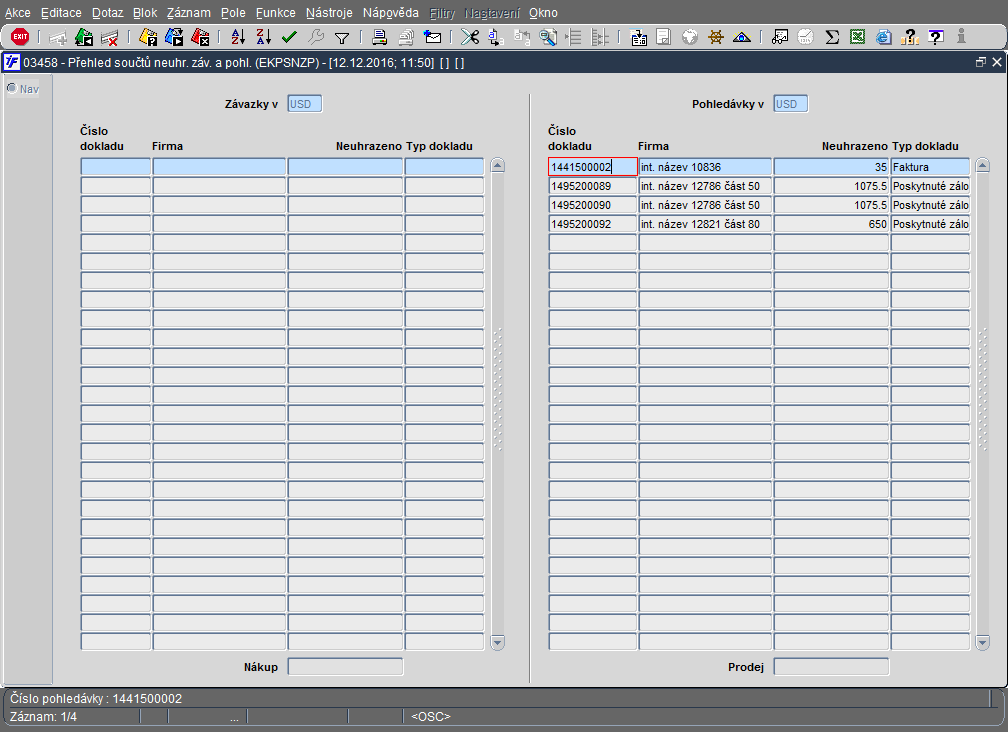This screenshot has width=1008, height=732.
Task: Open the Editace menu
Action: (x=61, y=13)
